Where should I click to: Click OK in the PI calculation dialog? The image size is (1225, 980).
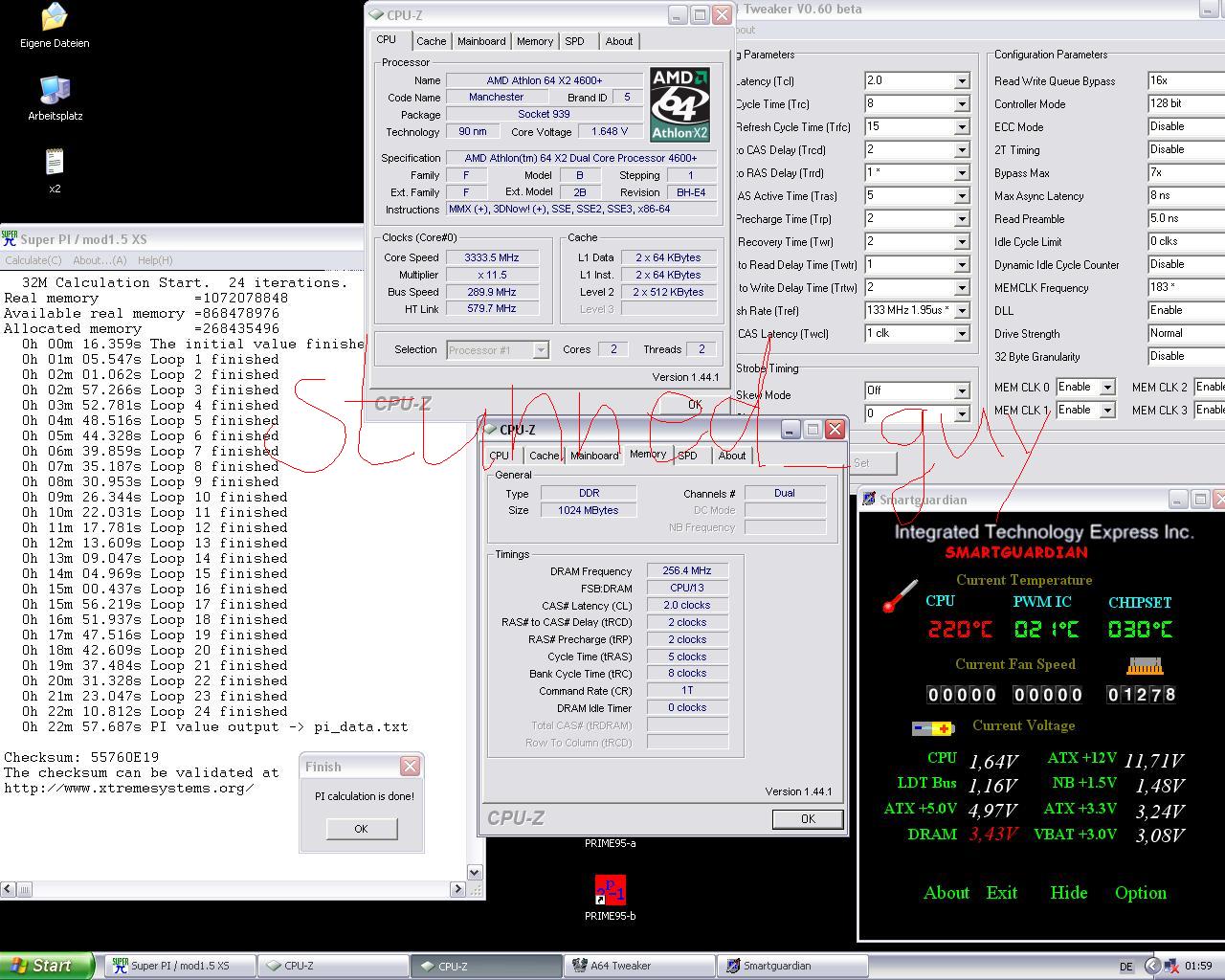(x=361, y=829)
